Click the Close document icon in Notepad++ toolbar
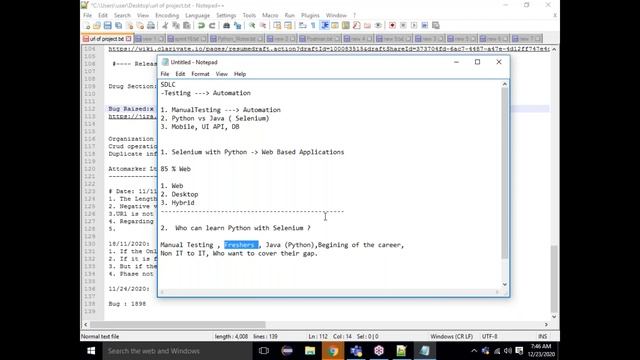The height and width of the screenshot is (360, 640). point(129,25)
